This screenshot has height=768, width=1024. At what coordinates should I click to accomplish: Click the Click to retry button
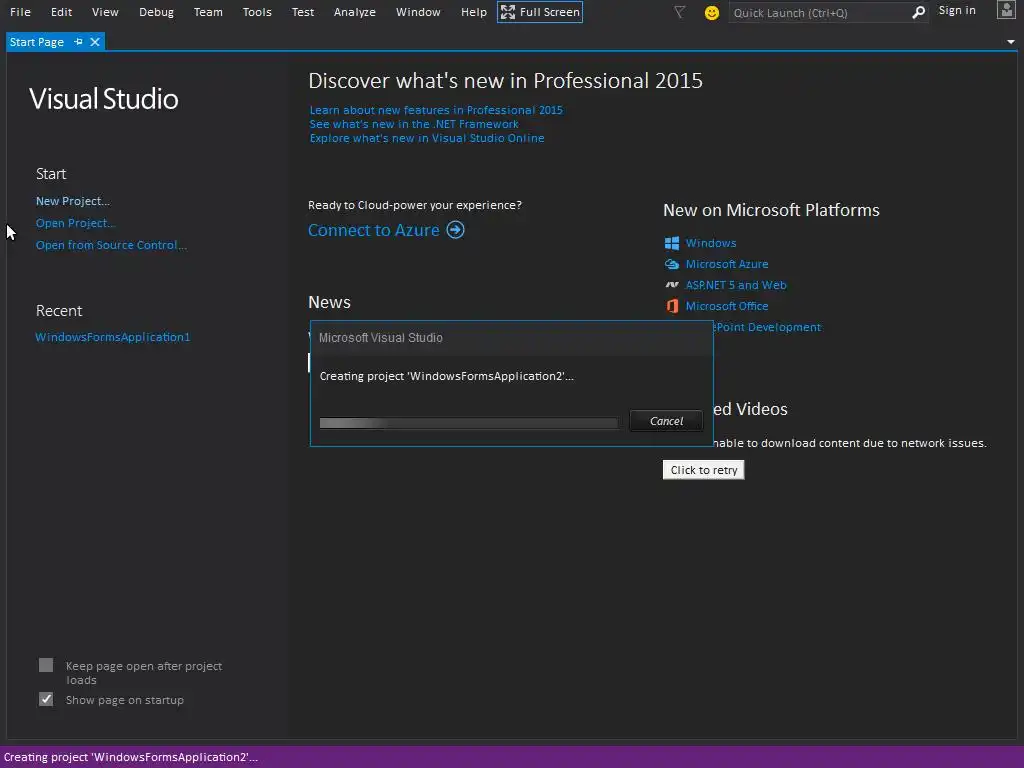pyautogui.click(x=703, y=470)
